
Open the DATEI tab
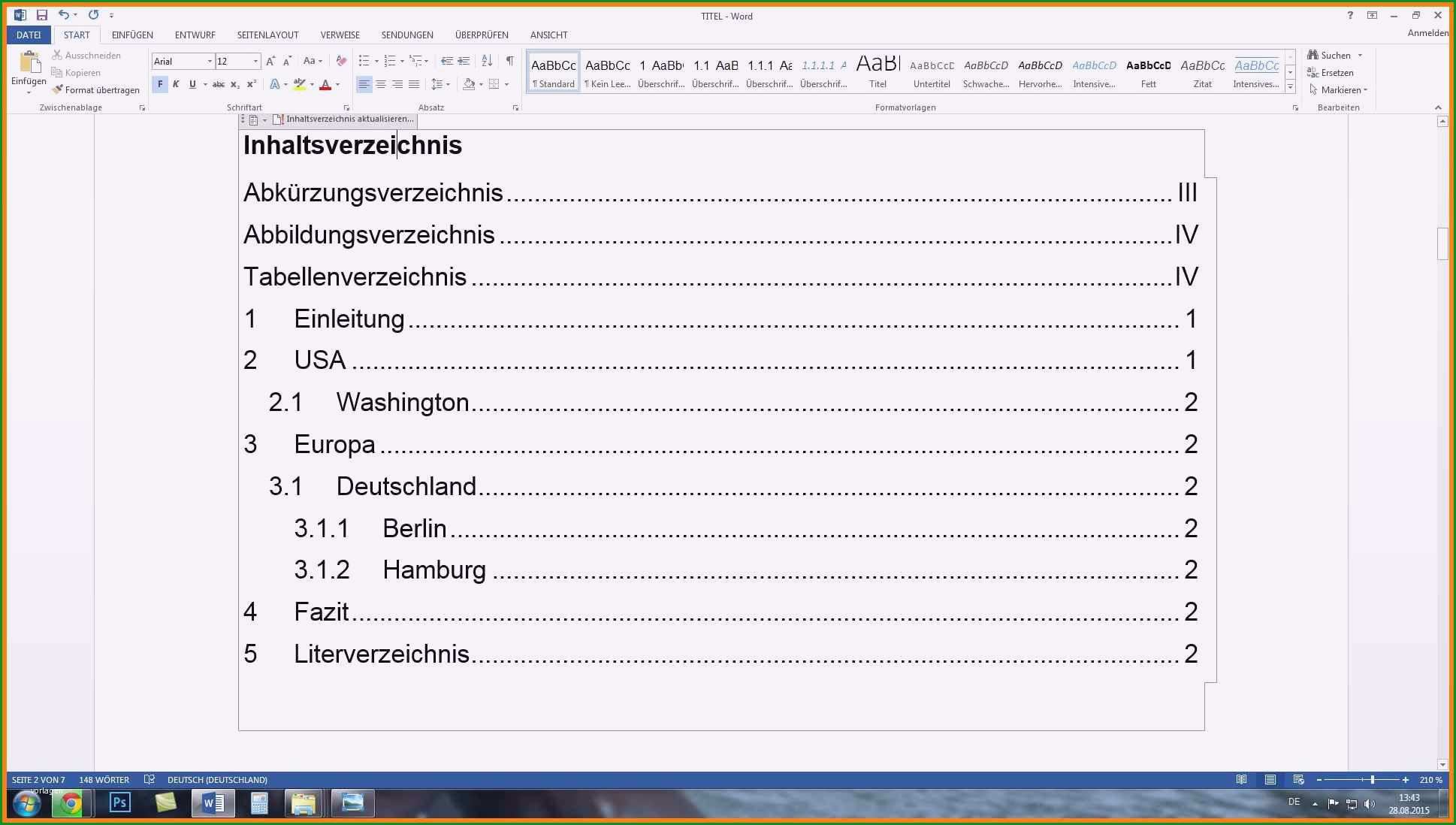29,35
